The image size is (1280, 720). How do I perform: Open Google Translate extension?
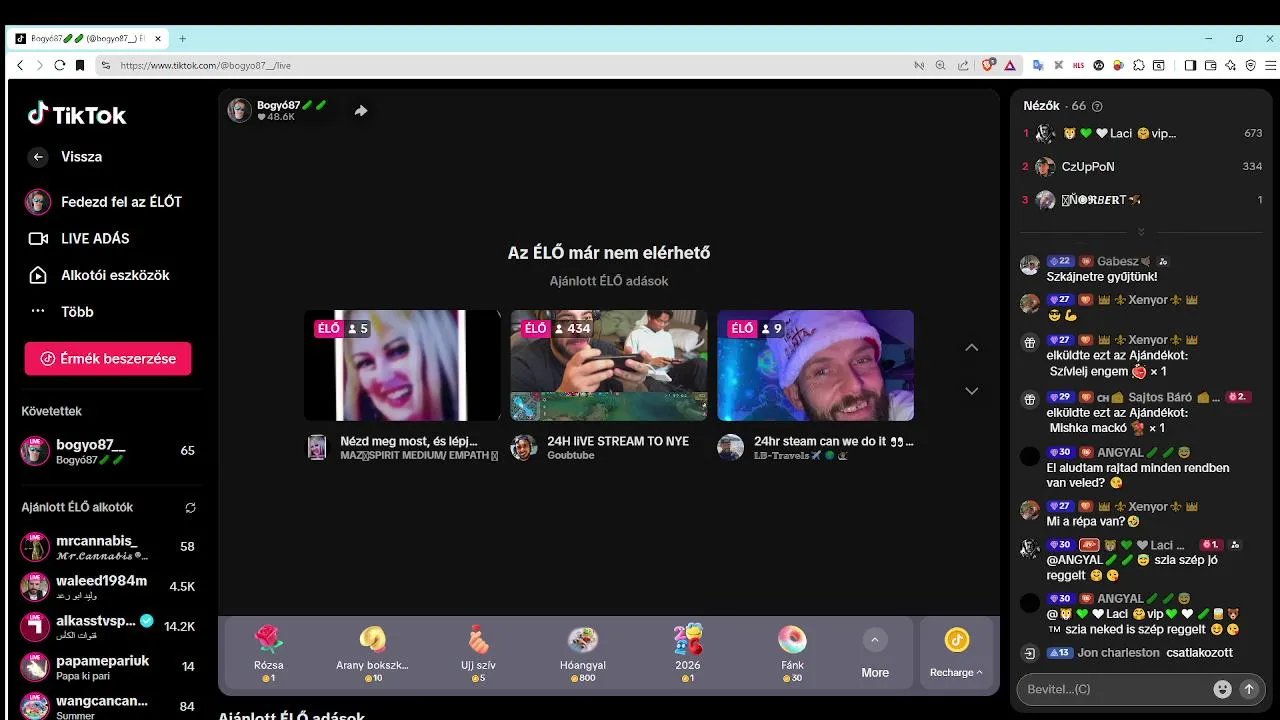pyautogui.click(x=1038, y=65)
